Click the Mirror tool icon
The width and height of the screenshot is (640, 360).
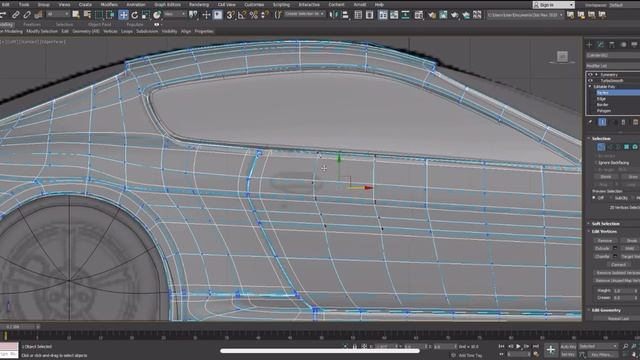(334, 15)
